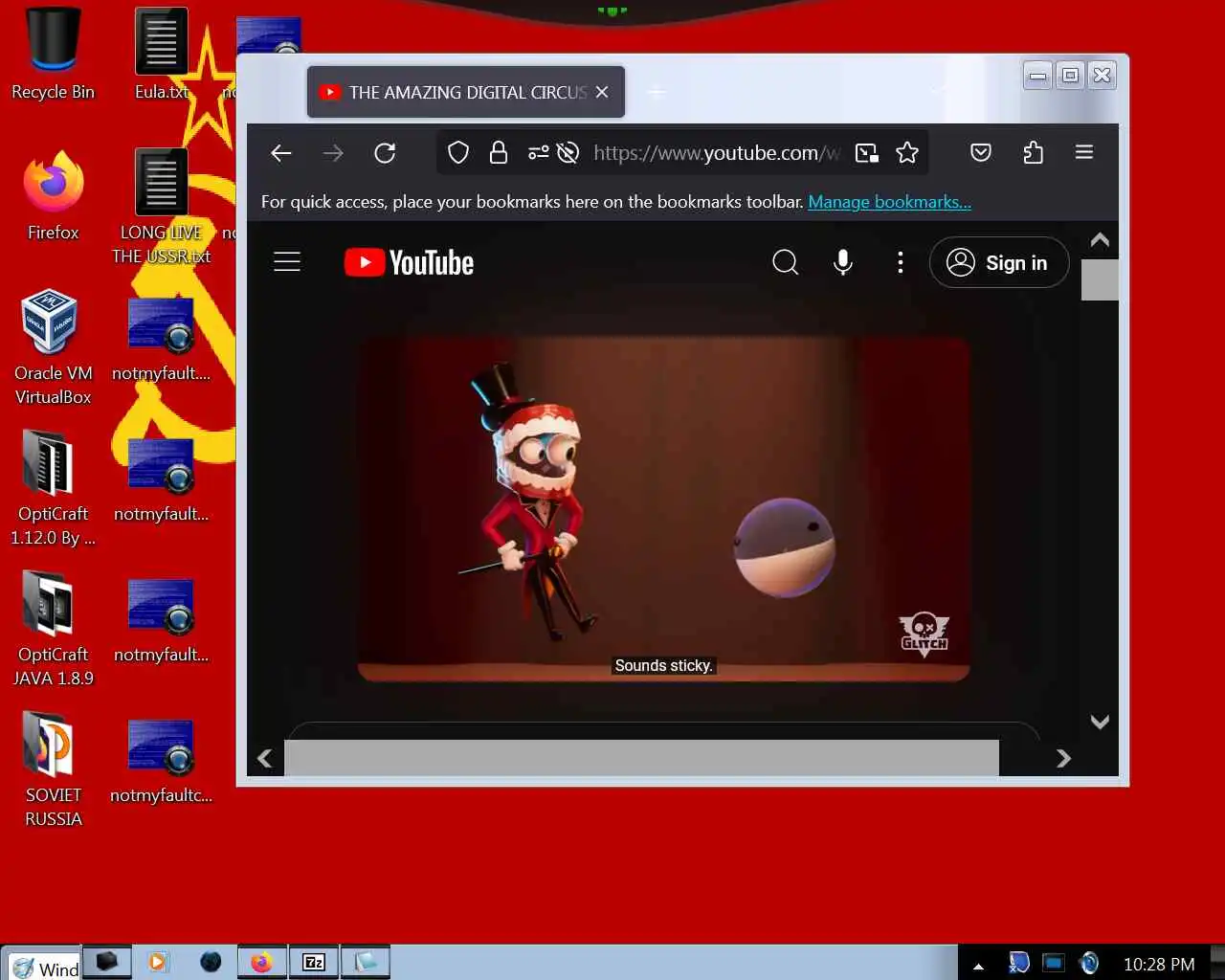Image resolution: width=1225 pixels, height=980 pixels.
Task: Open the YouTube guide hamburger menu
Action: pos(287,261)
